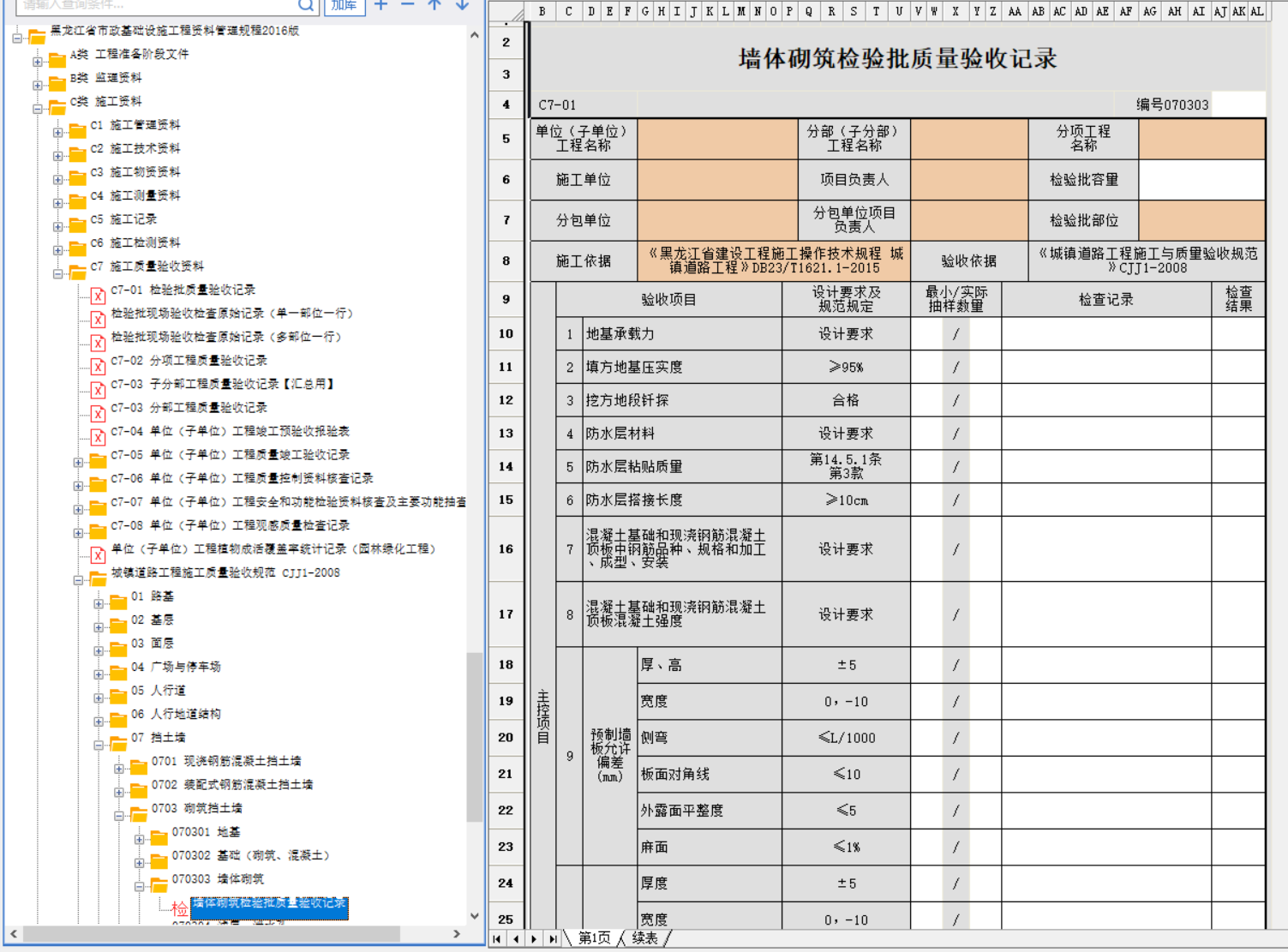Collapse C类 施工资料 node
The width and height of the screenshot is (1288, 952).
(x=37, y=109)
